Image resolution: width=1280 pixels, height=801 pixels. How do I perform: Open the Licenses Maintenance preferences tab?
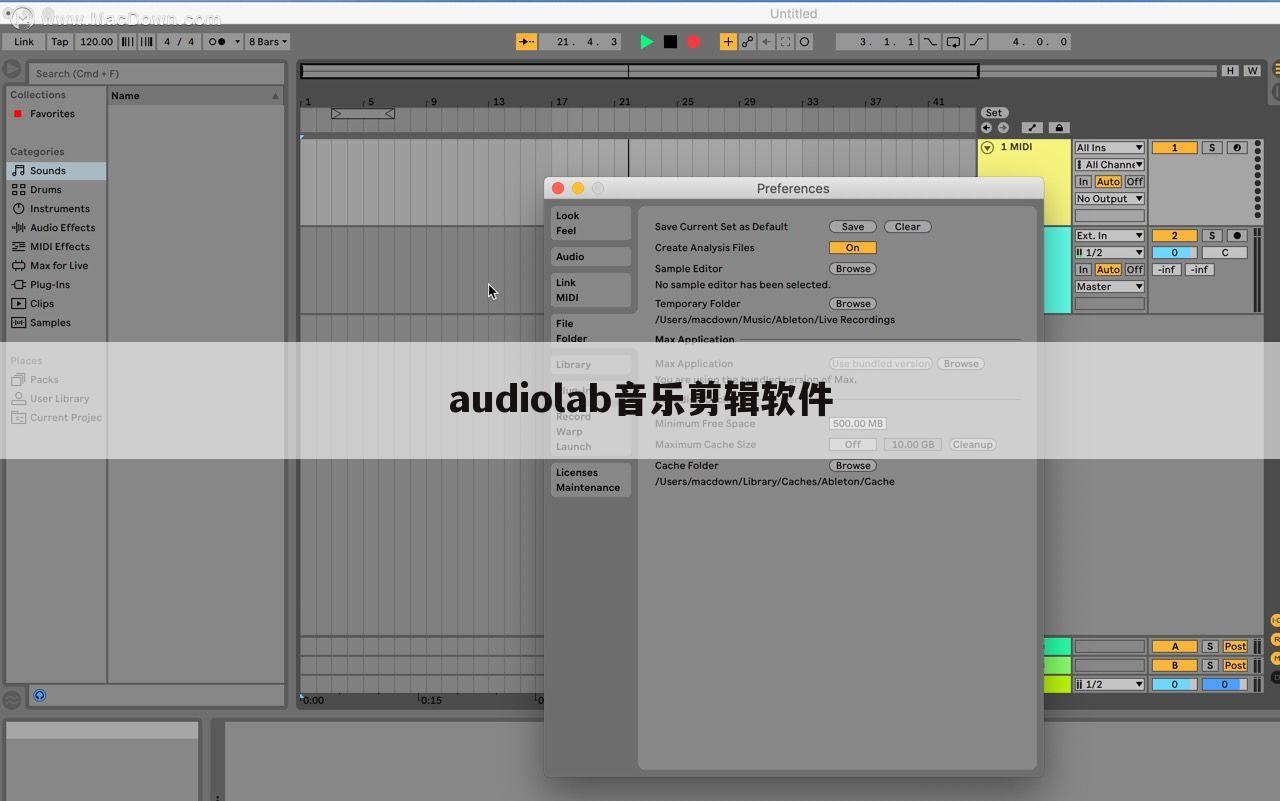tap(591, 480)
